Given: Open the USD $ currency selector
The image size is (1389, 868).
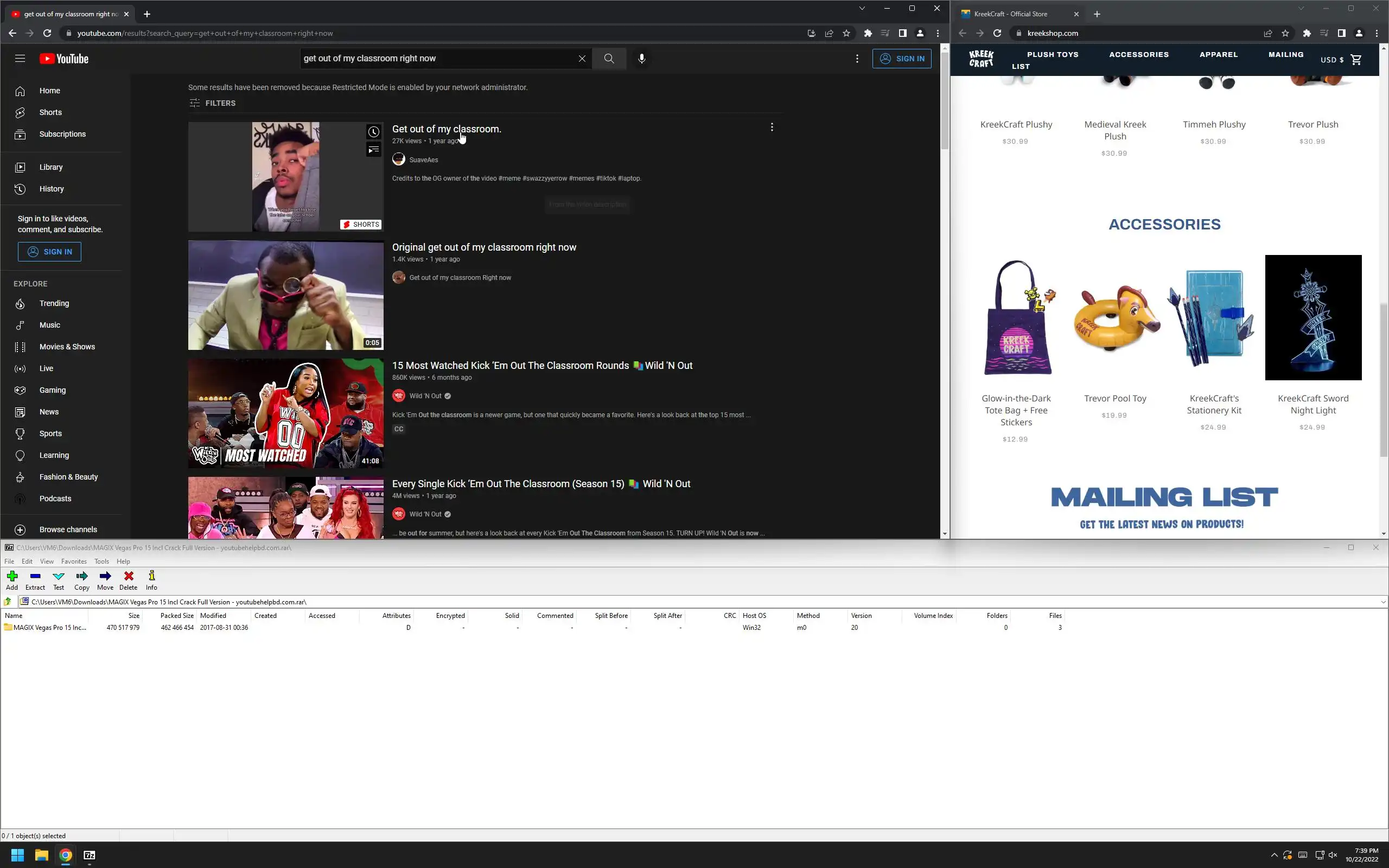Looking at the screenshot, I should 1331,60.
